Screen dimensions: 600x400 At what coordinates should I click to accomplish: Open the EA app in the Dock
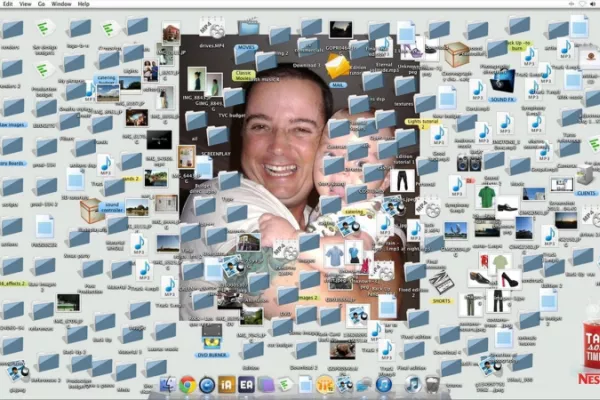click(x=246, y=385)
